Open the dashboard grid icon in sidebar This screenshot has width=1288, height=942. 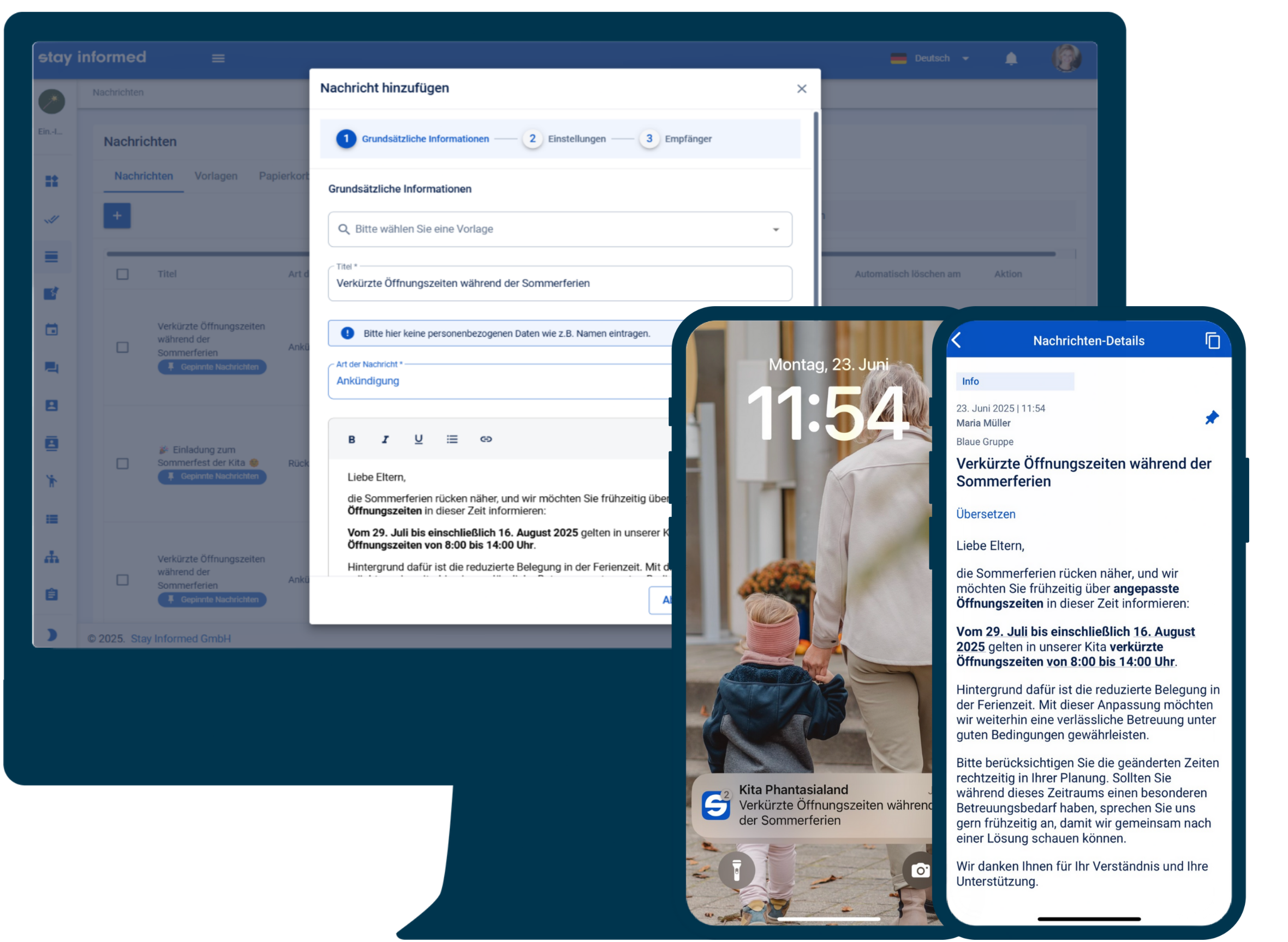[51, 181]
